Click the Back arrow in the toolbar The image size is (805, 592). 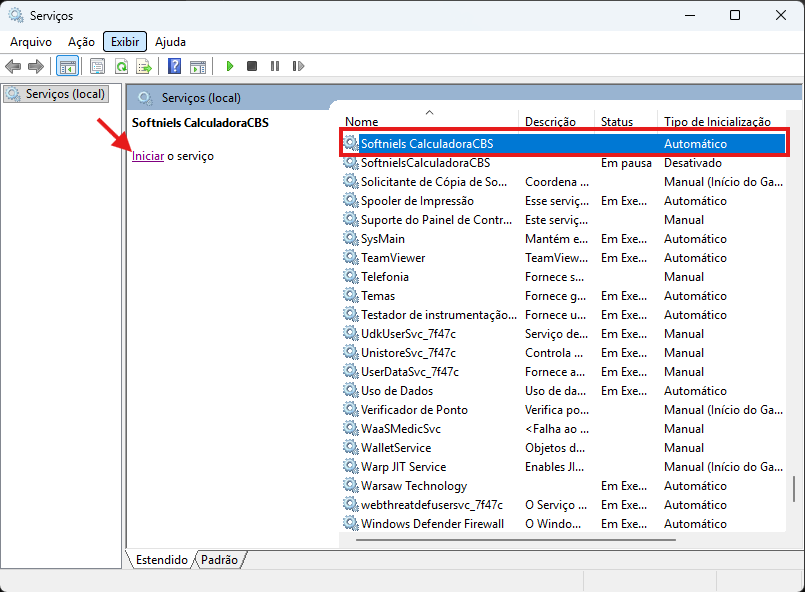pyautogui.click(x=13, y=66)
